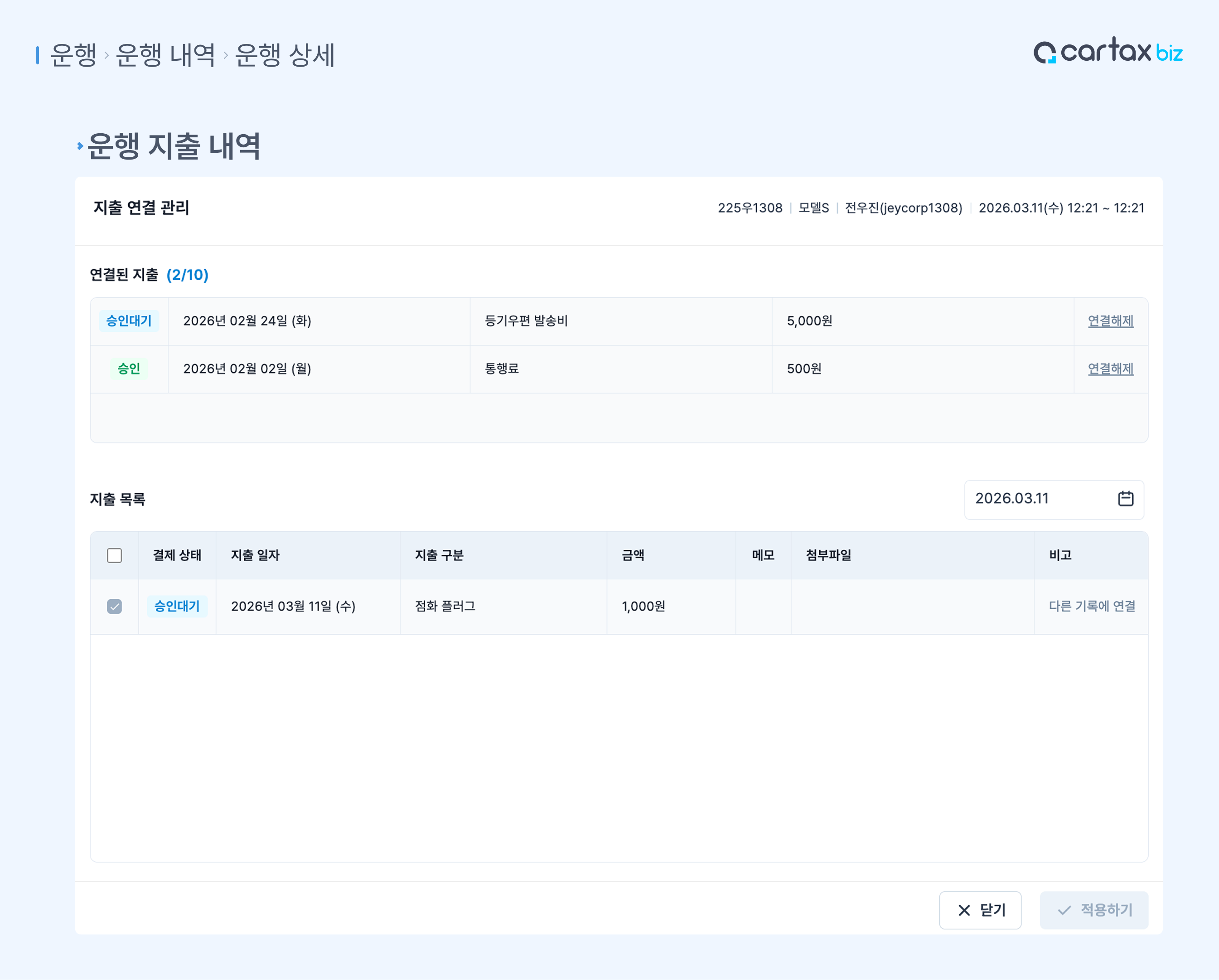Click blue arrow beside 운행 지출 내역 title
The image size is (1219, 980).
[x=80, y=146]
